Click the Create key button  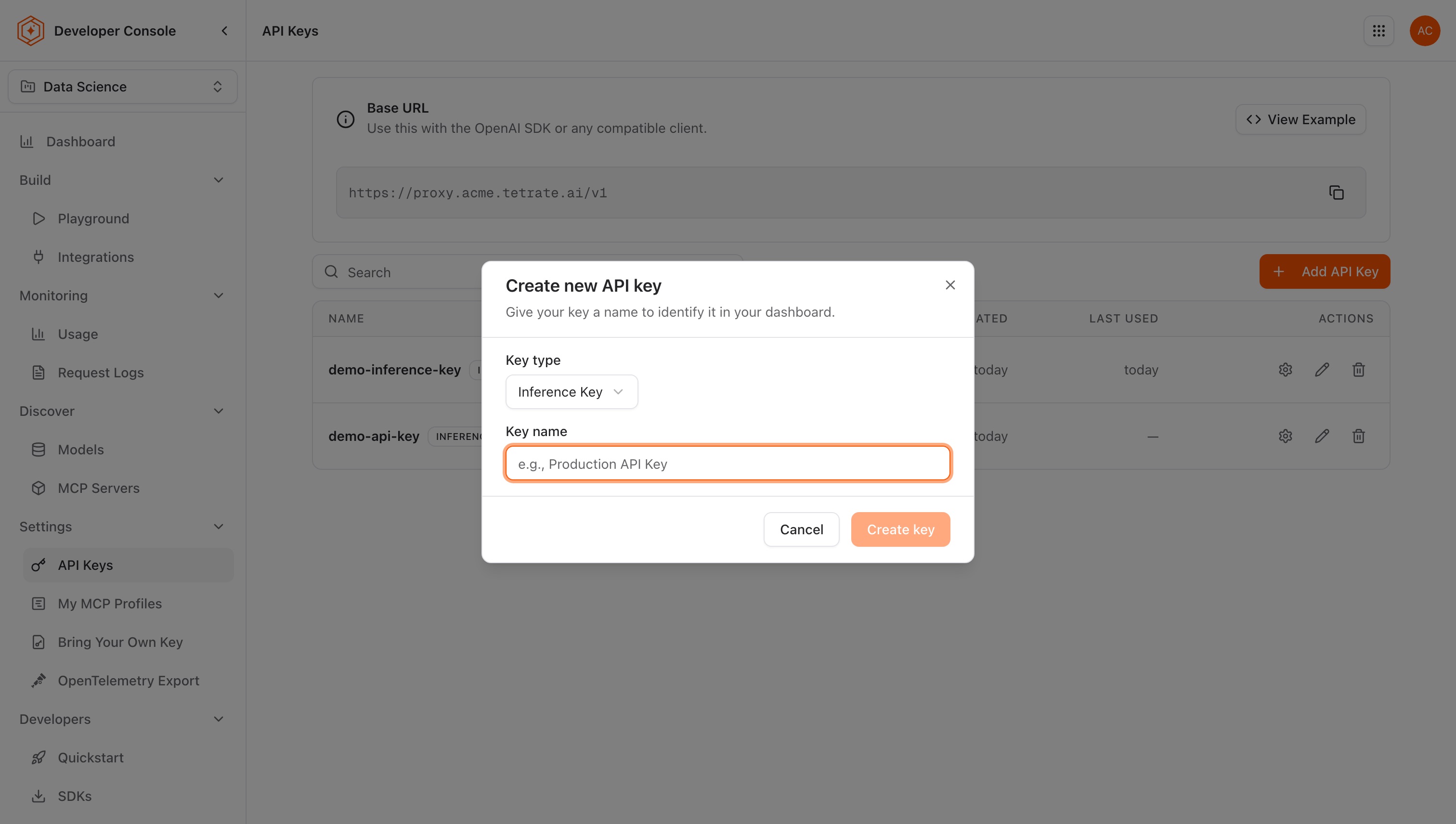[900, 529]
